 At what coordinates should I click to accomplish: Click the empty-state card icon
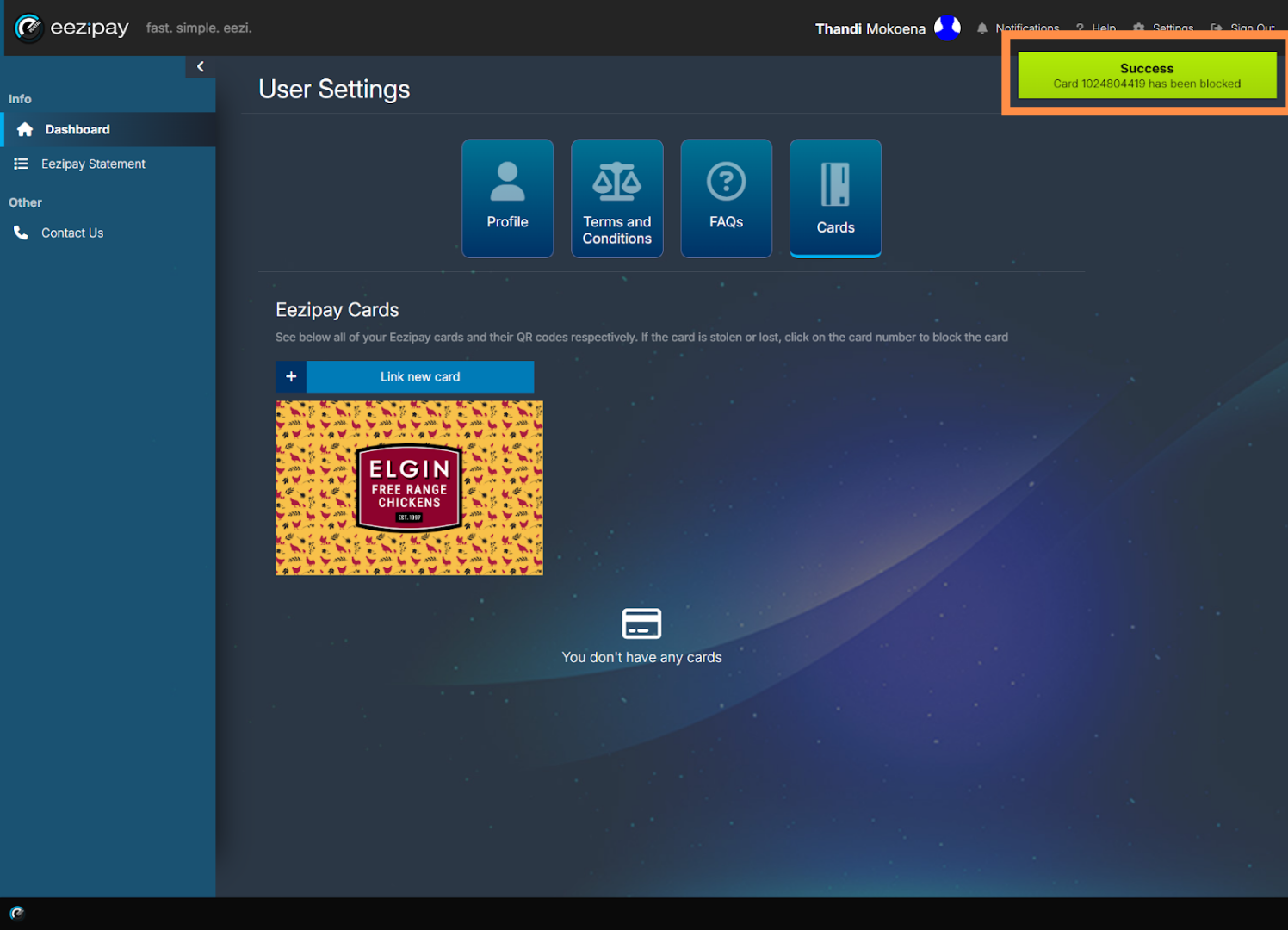click(x=641, y=623)
